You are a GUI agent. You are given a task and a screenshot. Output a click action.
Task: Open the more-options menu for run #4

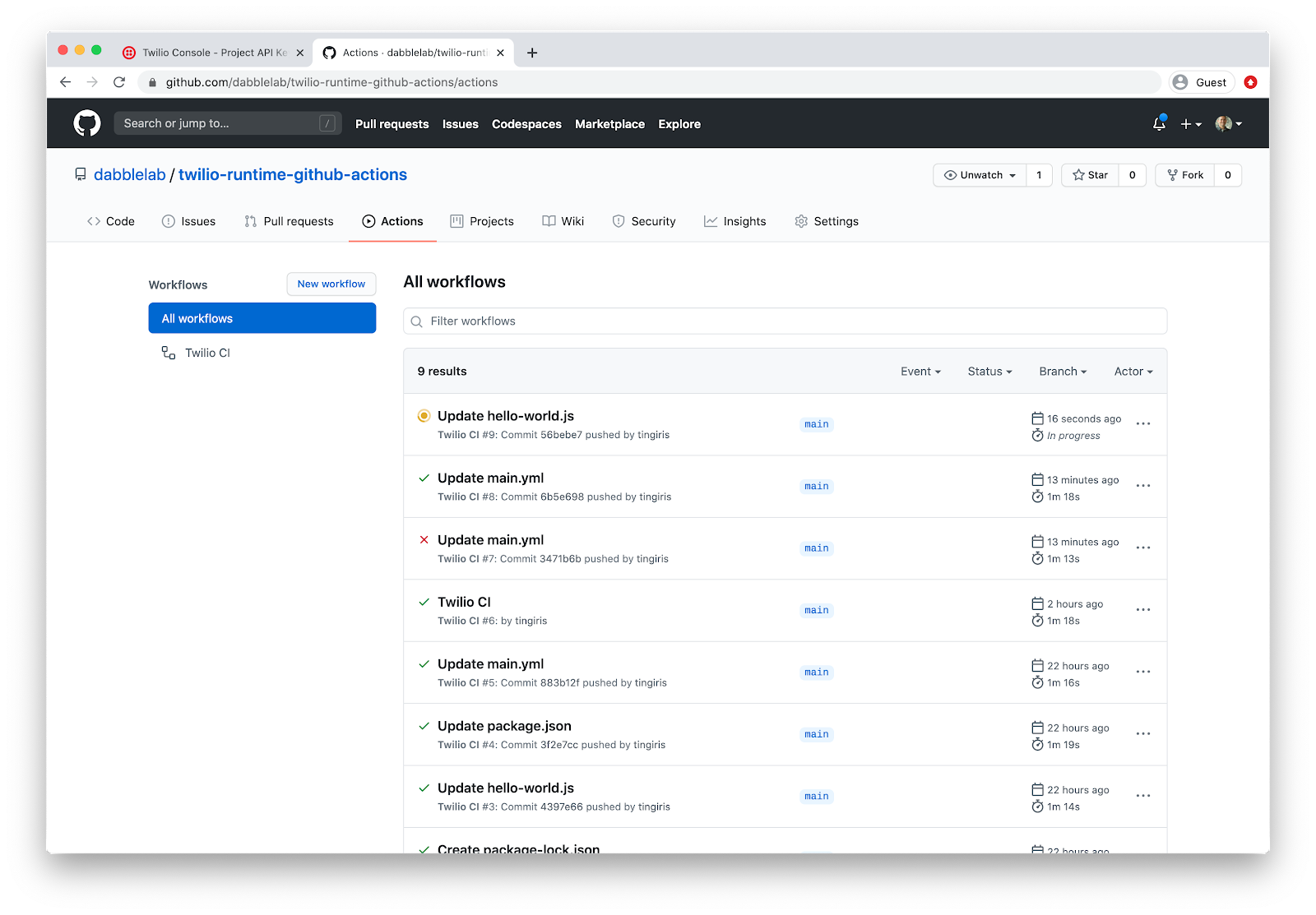pos(1143,734)
